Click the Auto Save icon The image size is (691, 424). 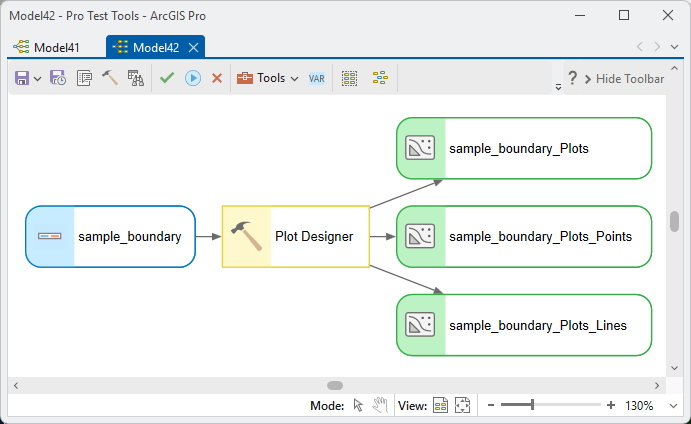(58, 78)
